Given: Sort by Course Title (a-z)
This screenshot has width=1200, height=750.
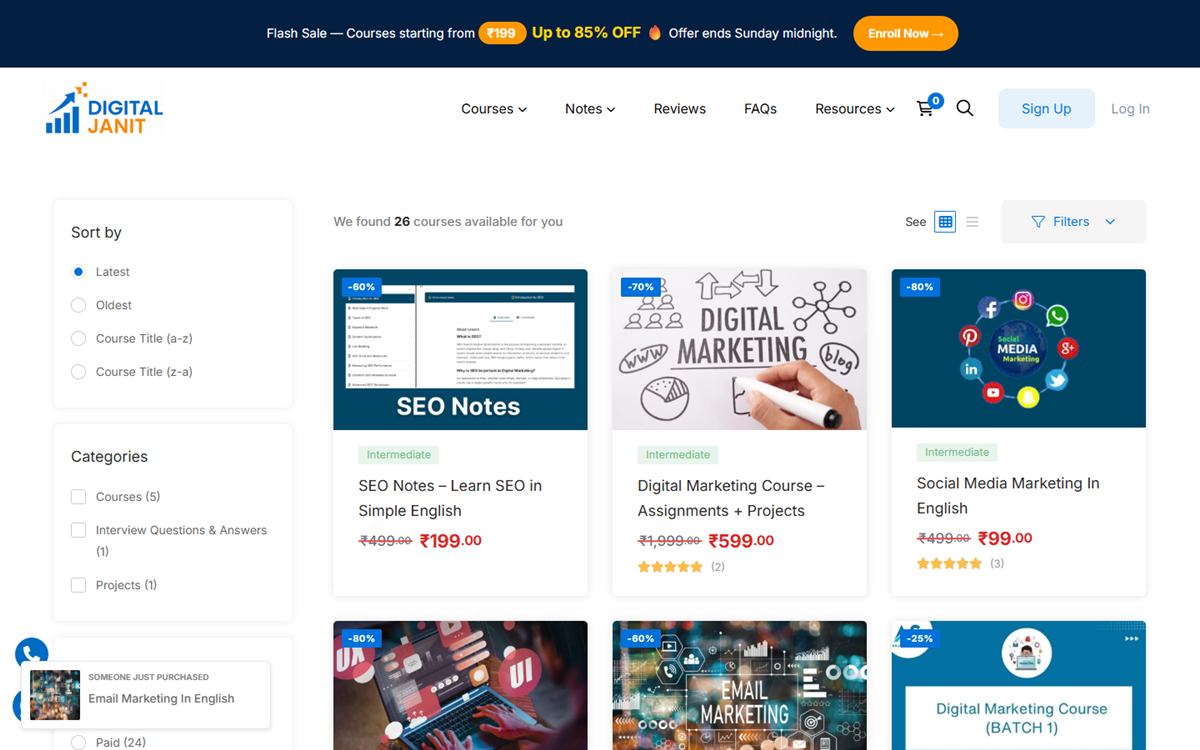Looking at the screenshot, I should tap(79, 339).
